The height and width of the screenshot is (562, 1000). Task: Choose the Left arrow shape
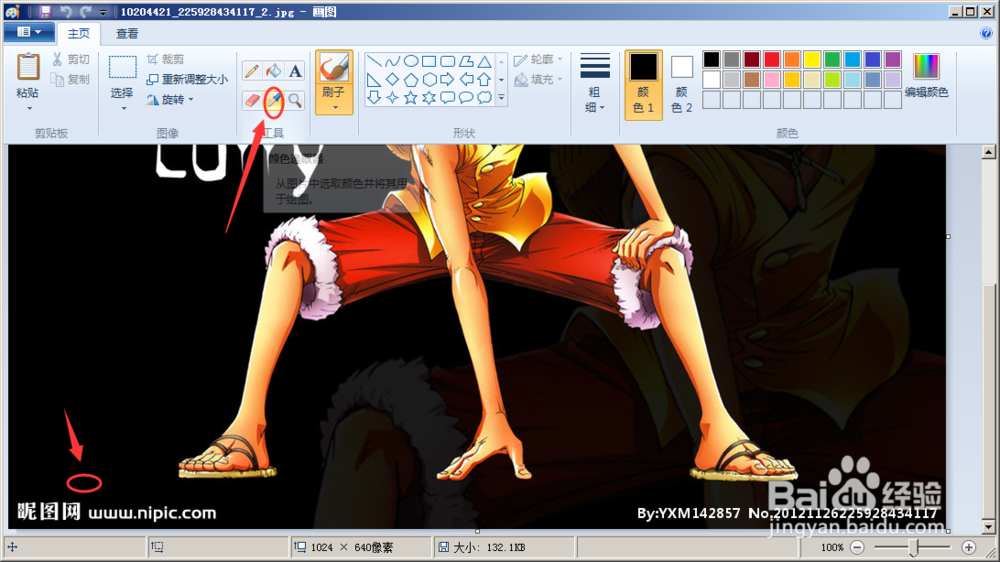(466, 80)
